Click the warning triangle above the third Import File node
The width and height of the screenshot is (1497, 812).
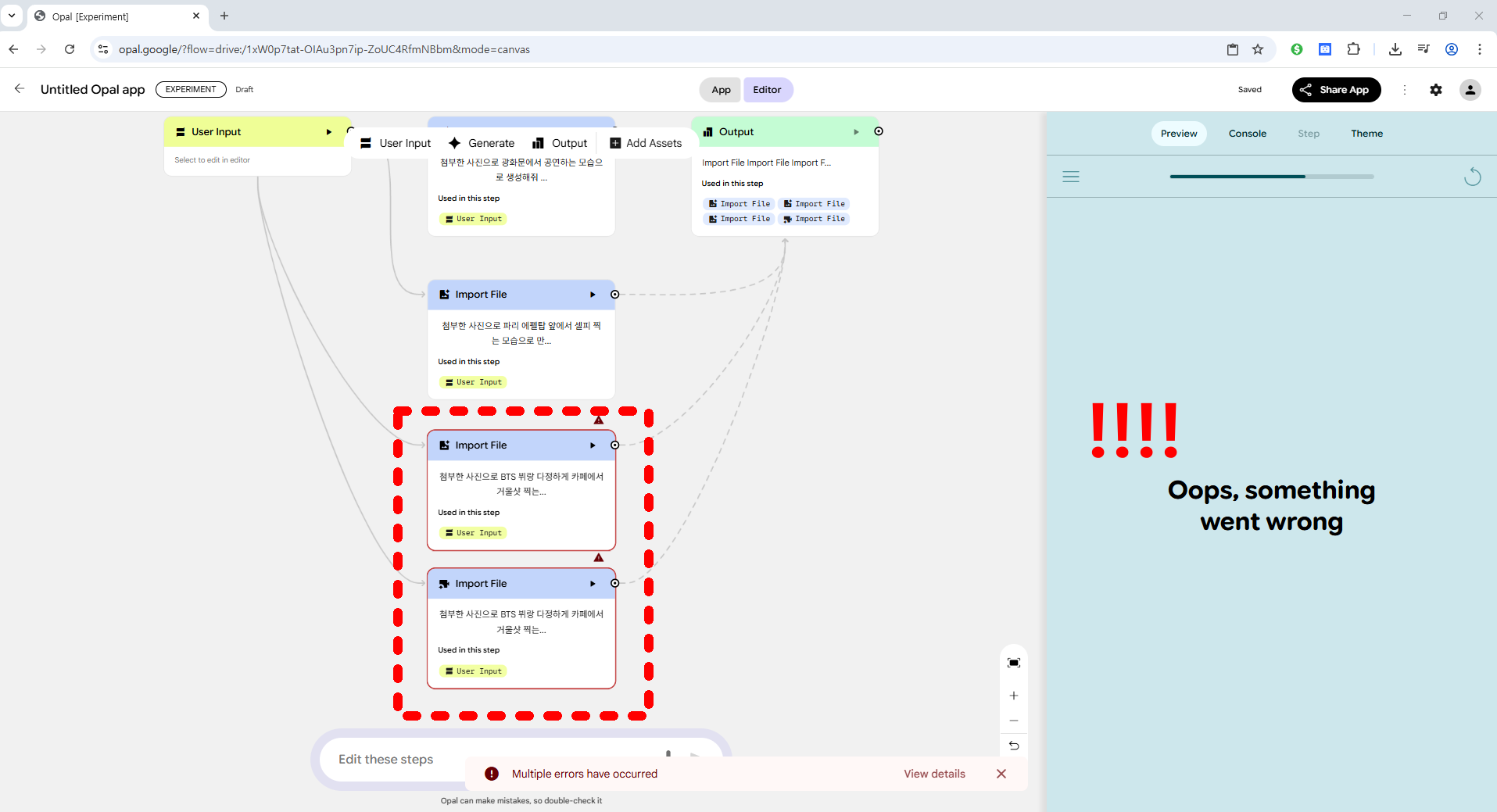pyautogui.click(x=599, y=420)
